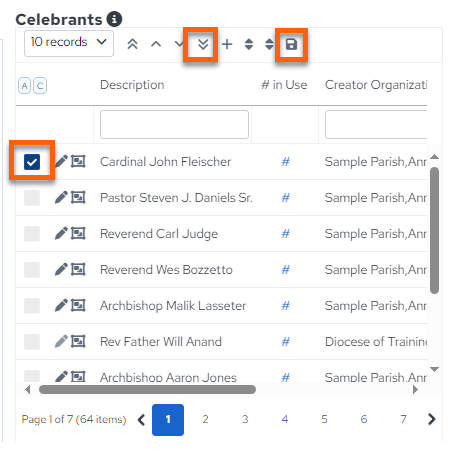Click the first sort arrows icon in toolbar

(x=249, y=44)
